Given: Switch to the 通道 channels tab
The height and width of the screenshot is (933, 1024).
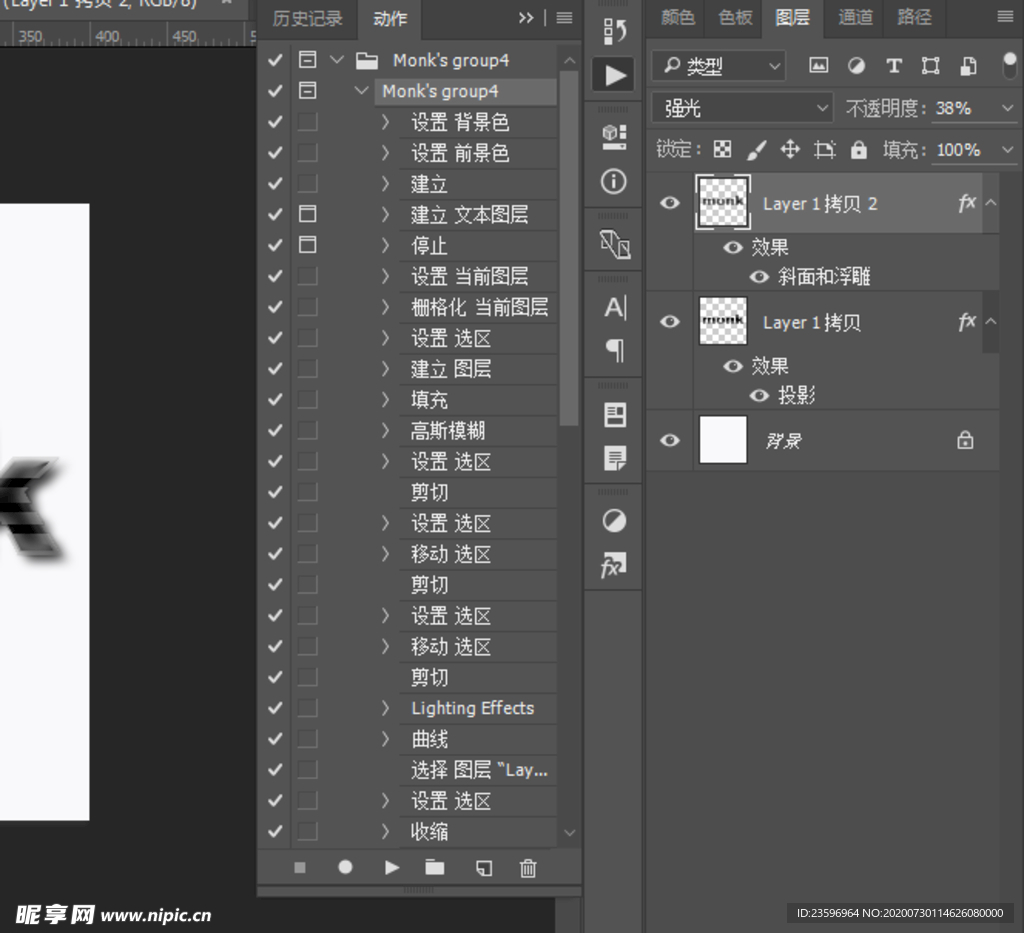Looking at the screenshot, I should click(855, 17).
